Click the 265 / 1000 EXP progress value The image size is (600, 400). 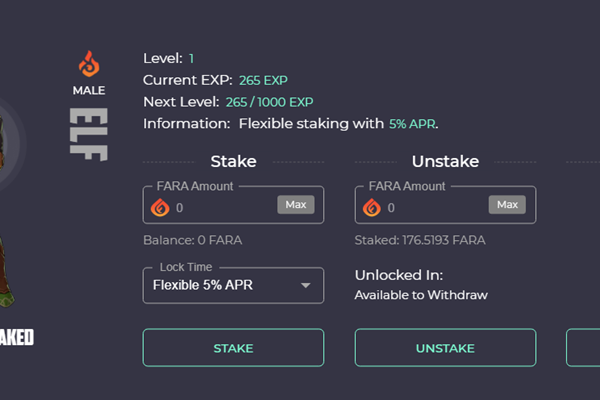point(269,102)
